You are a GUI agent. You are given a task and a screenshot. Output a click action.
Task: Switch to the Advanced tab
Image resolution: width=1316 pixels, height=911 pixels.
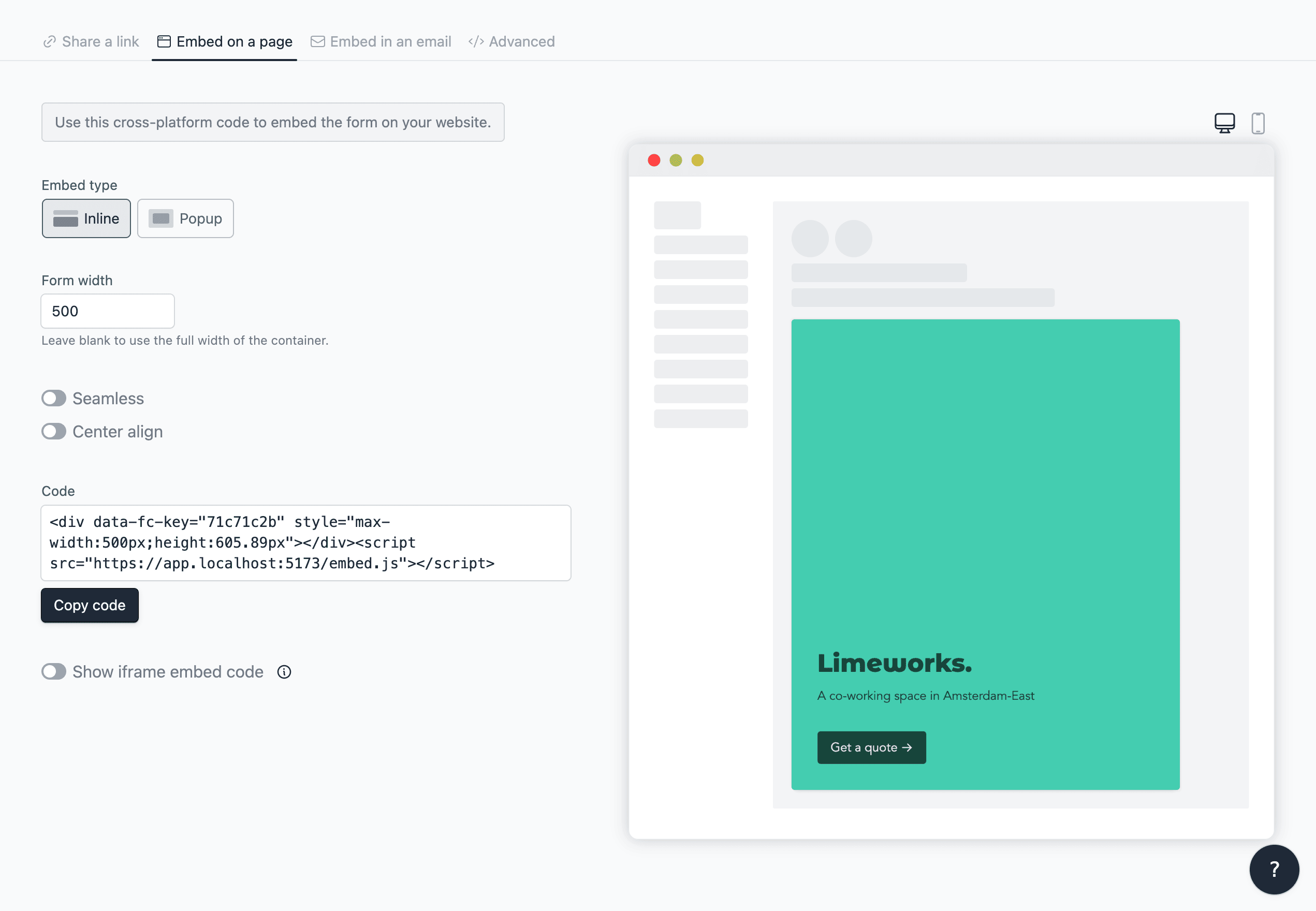(x=513, y=41)
